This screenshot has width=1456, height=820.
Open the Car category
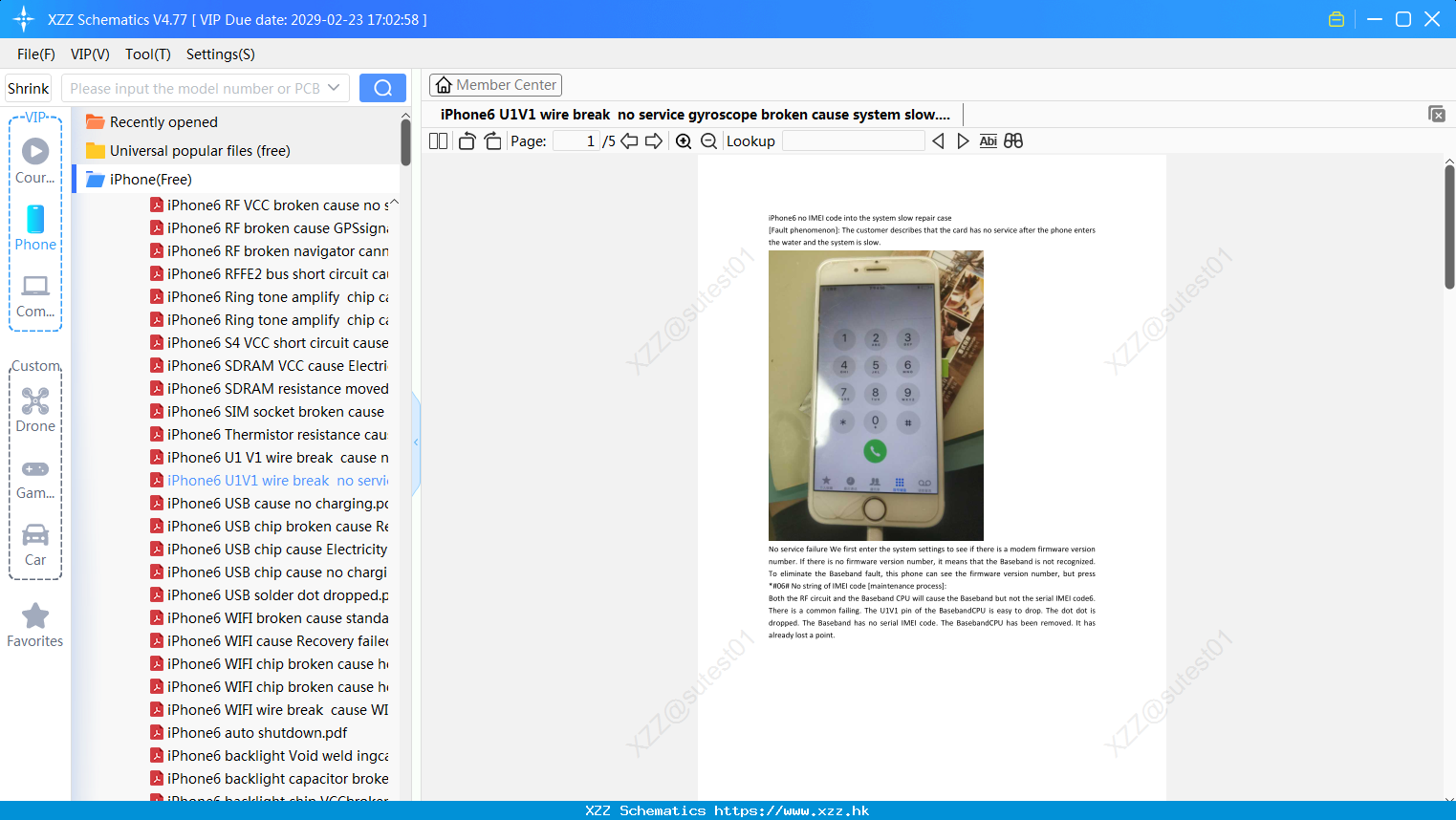35,544
